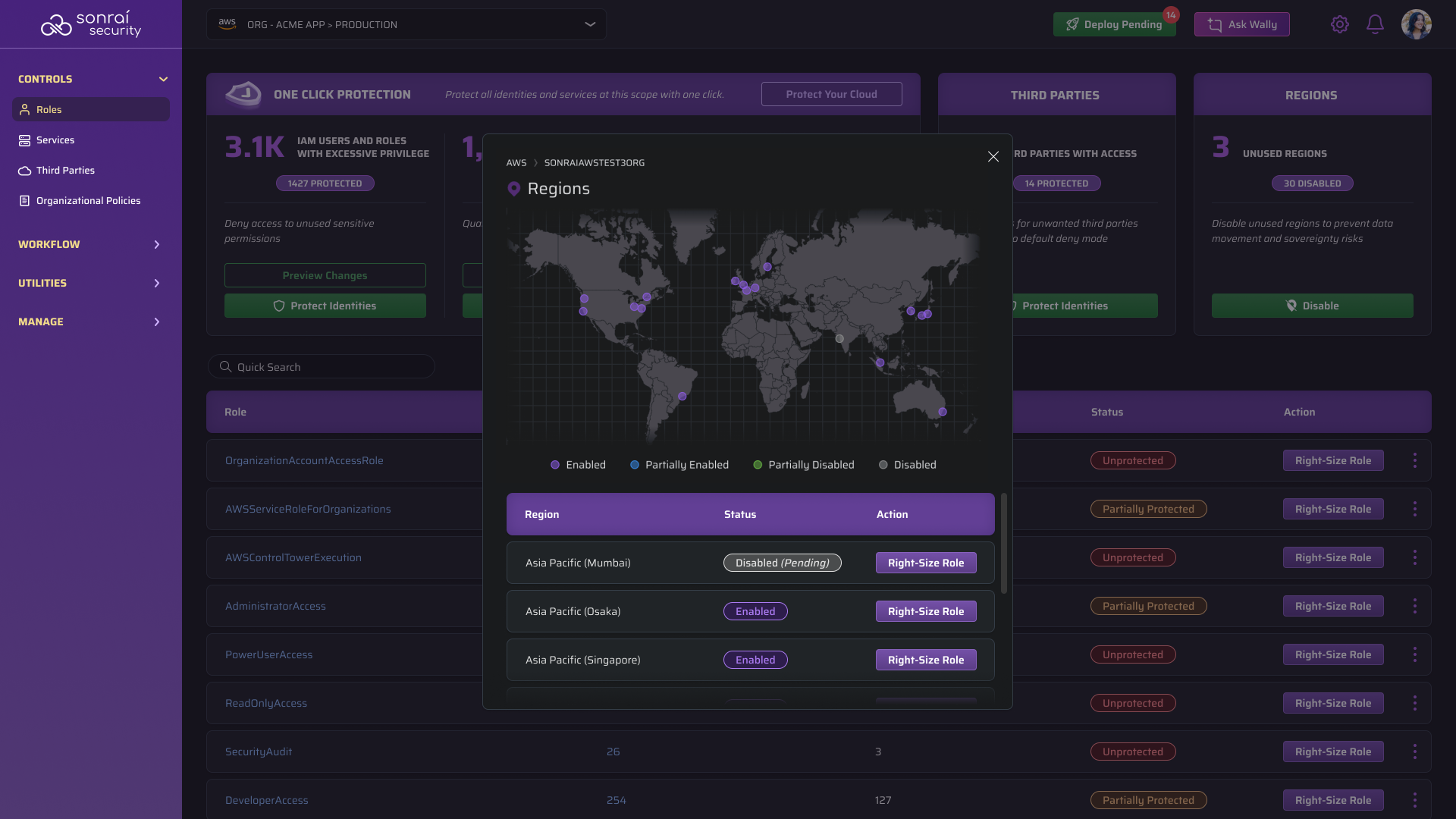Open more options for AWSControlTowerExecution row

[1415, 557]
